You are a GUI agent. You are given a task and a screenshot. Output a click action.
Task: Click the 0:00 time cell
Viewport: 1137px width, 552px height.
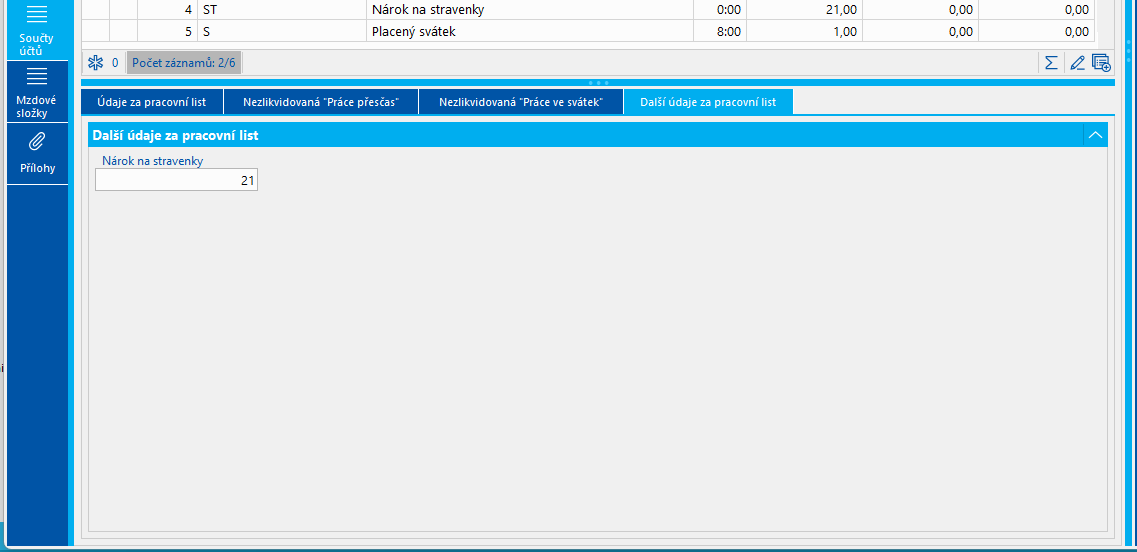[719, 9]
